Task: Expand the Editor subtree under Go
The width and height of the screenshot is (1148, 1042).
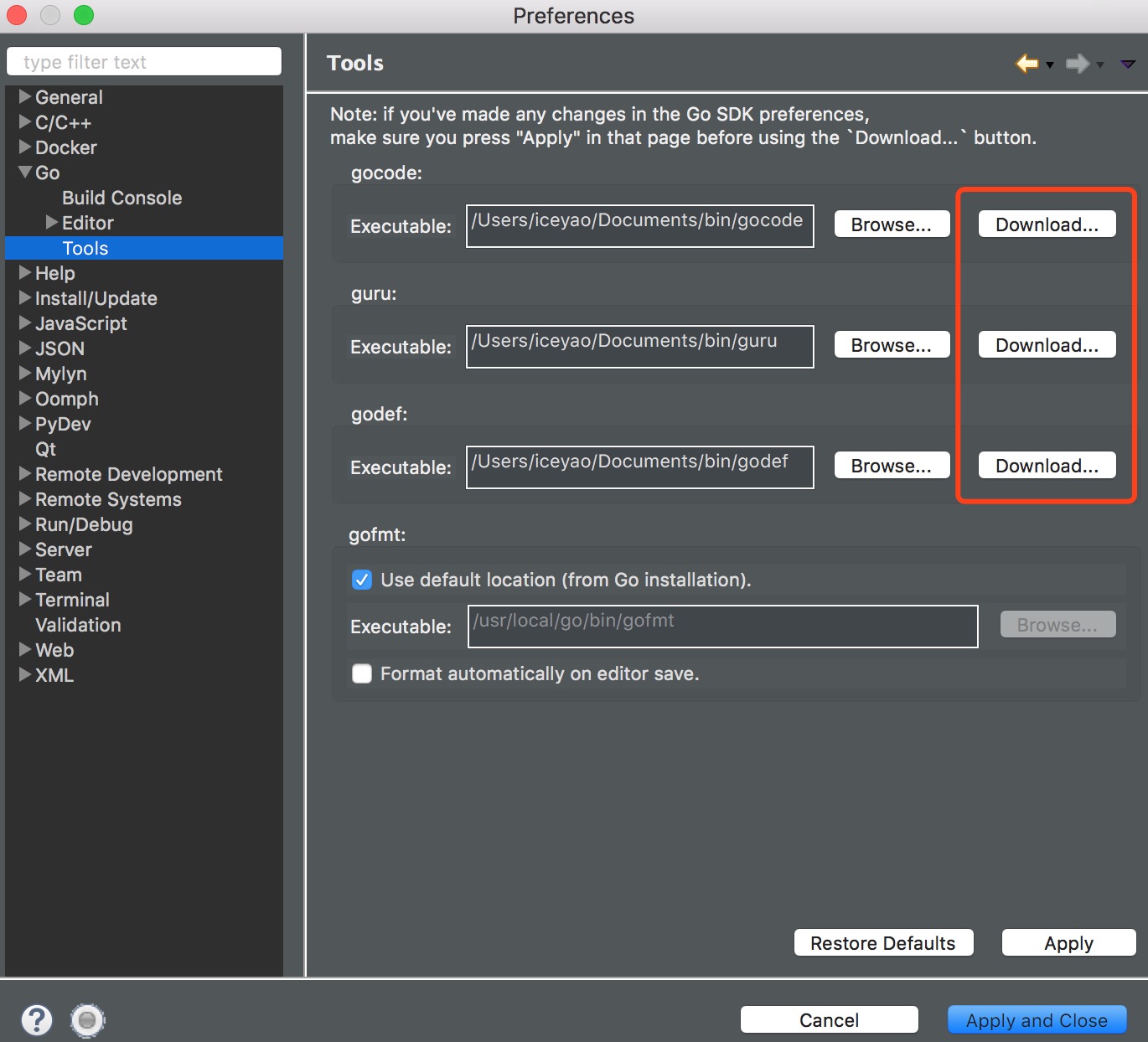Action: [52, 223]
